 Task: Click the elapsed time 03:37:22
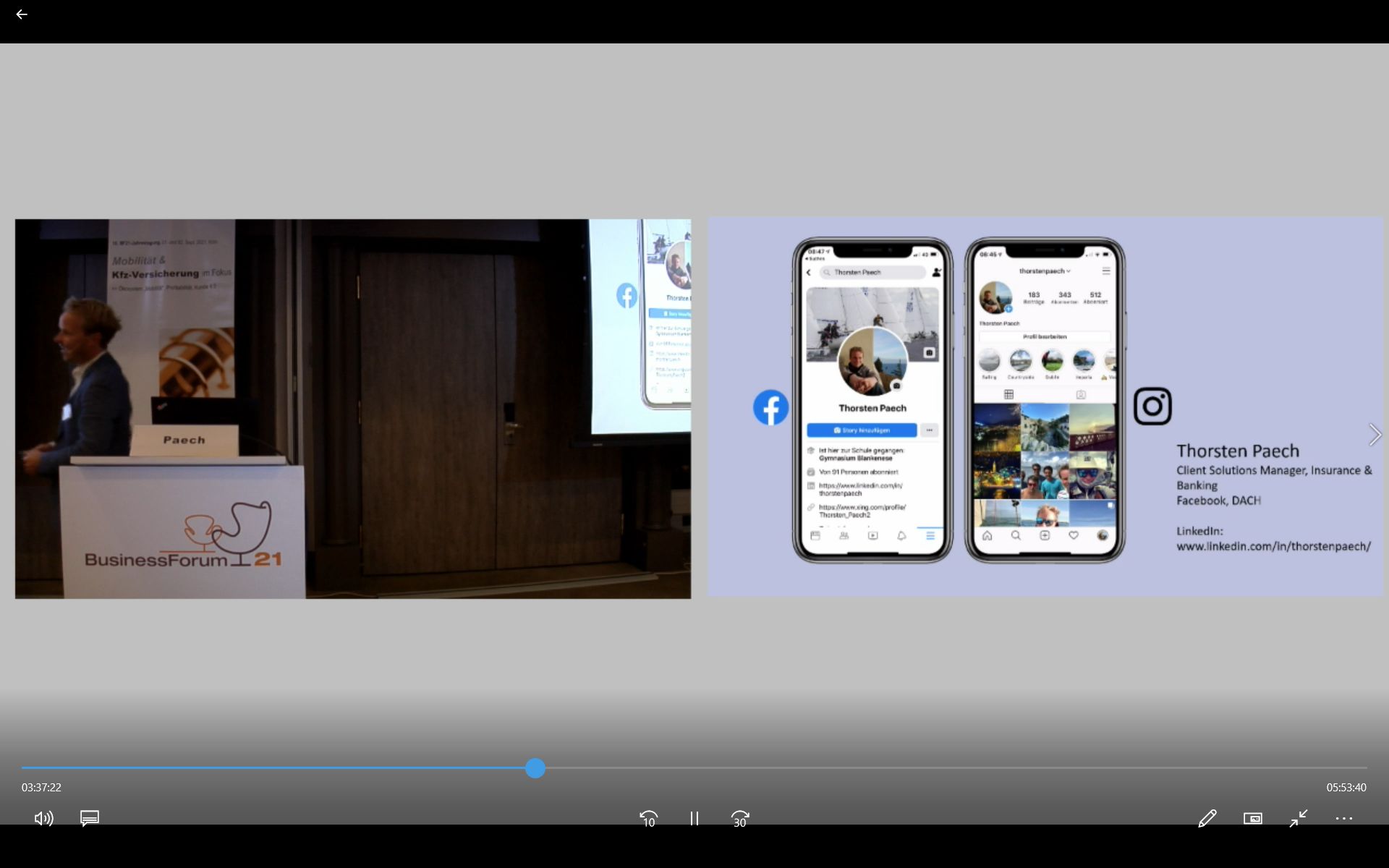41,787
